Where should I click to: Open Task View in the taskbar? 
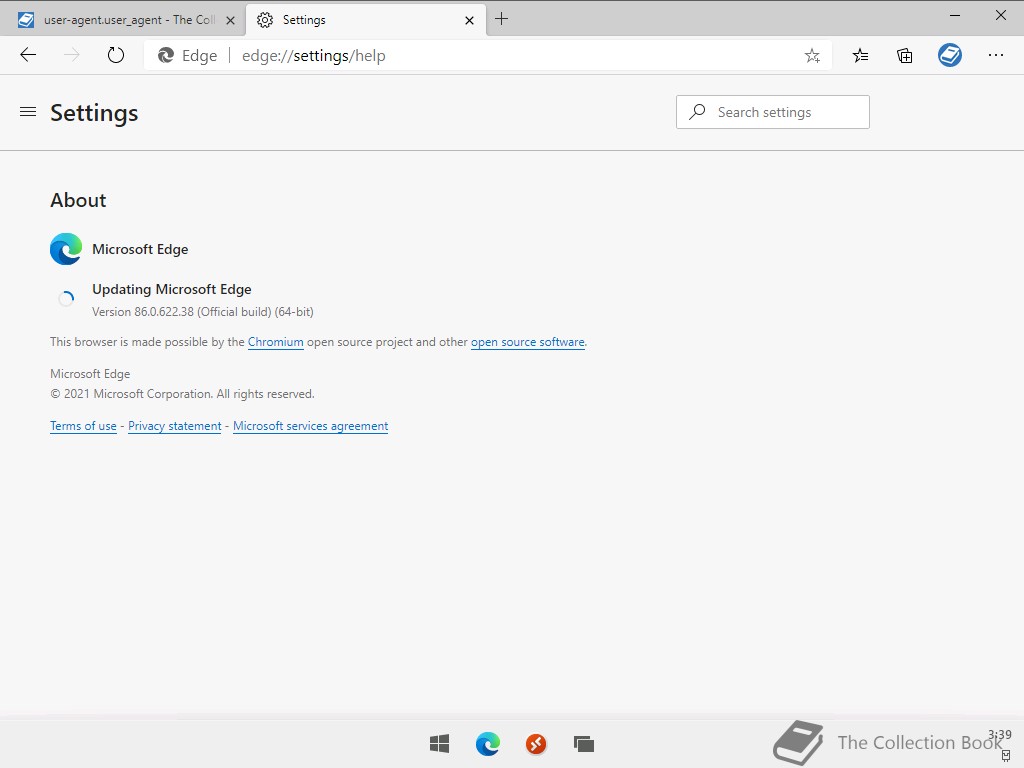tap(584, 743)
